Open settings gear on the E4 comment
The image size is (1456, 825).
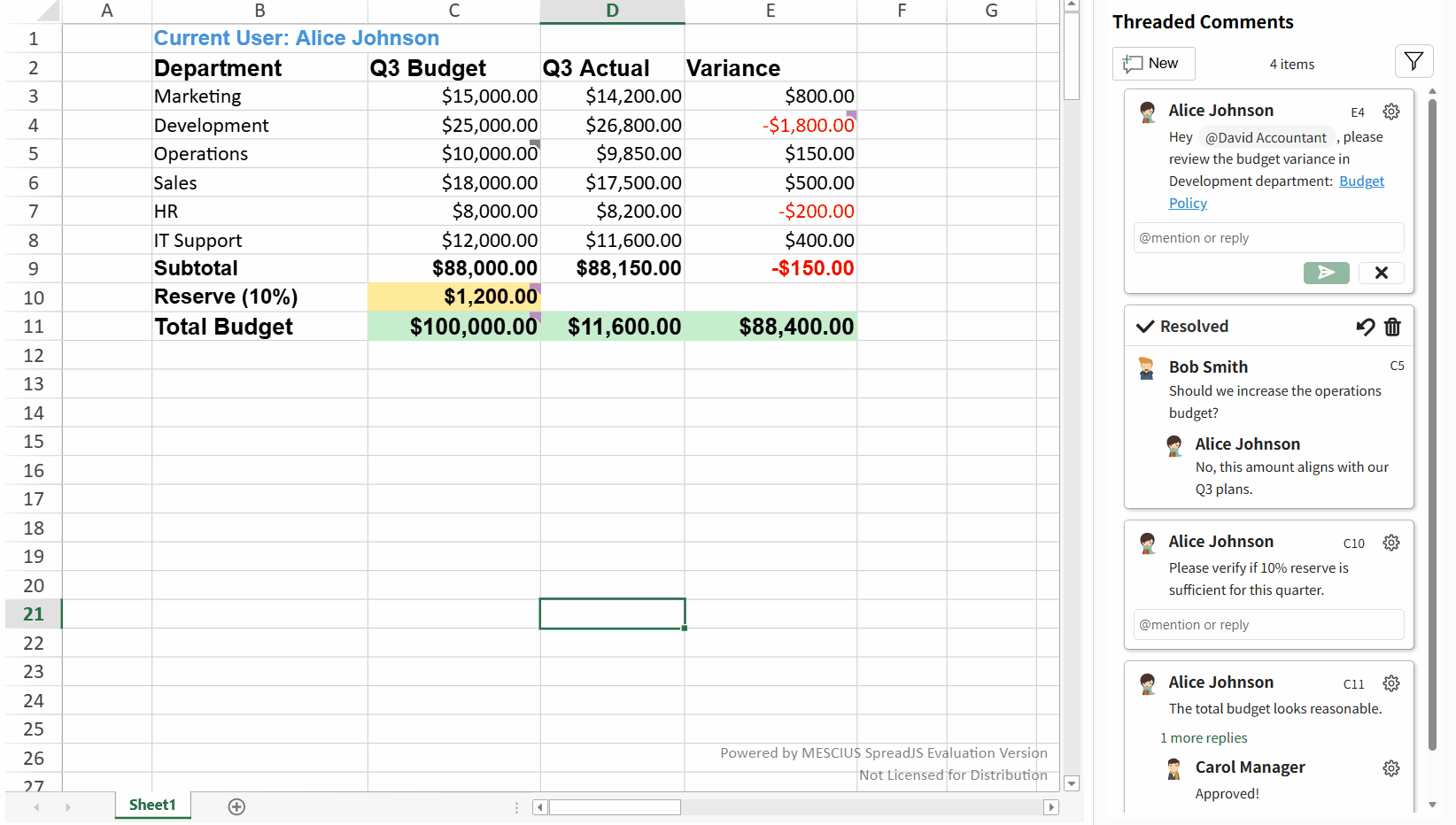coord(1390,112)
